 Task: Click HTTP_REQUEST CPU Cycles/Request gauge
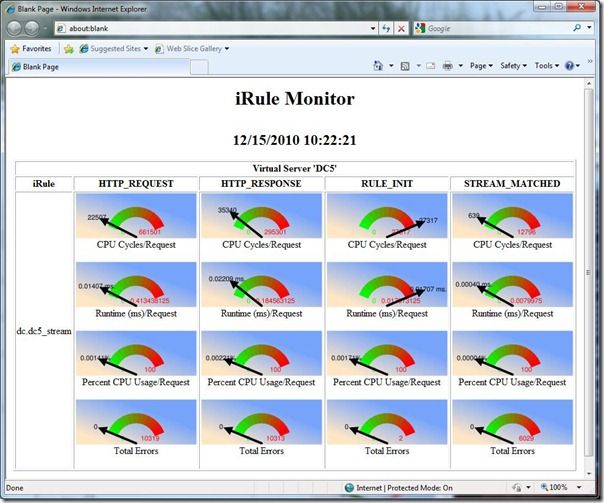click(x=136, y=216)
